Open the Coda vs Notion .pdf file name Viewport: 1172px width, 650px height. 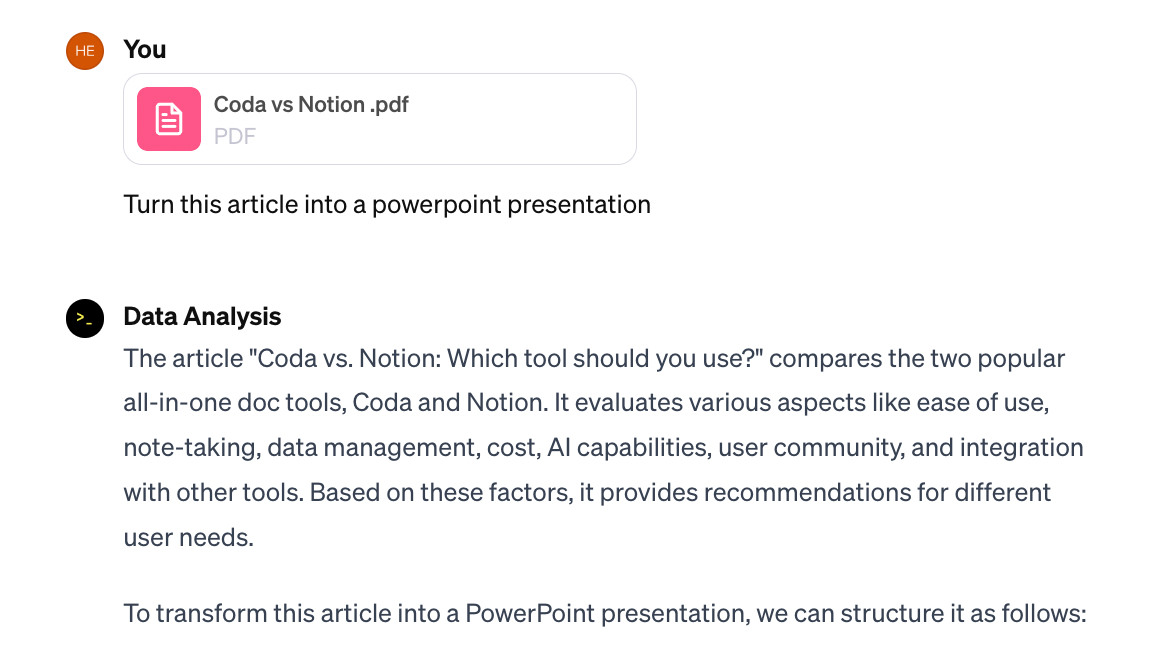(x=311, y=104)
